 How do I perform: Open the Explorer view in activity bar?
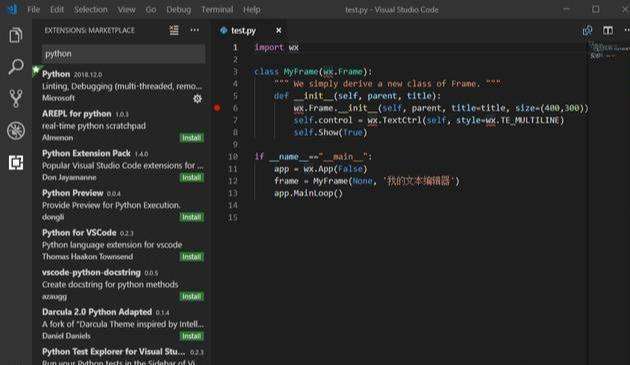tap(16, 35)
